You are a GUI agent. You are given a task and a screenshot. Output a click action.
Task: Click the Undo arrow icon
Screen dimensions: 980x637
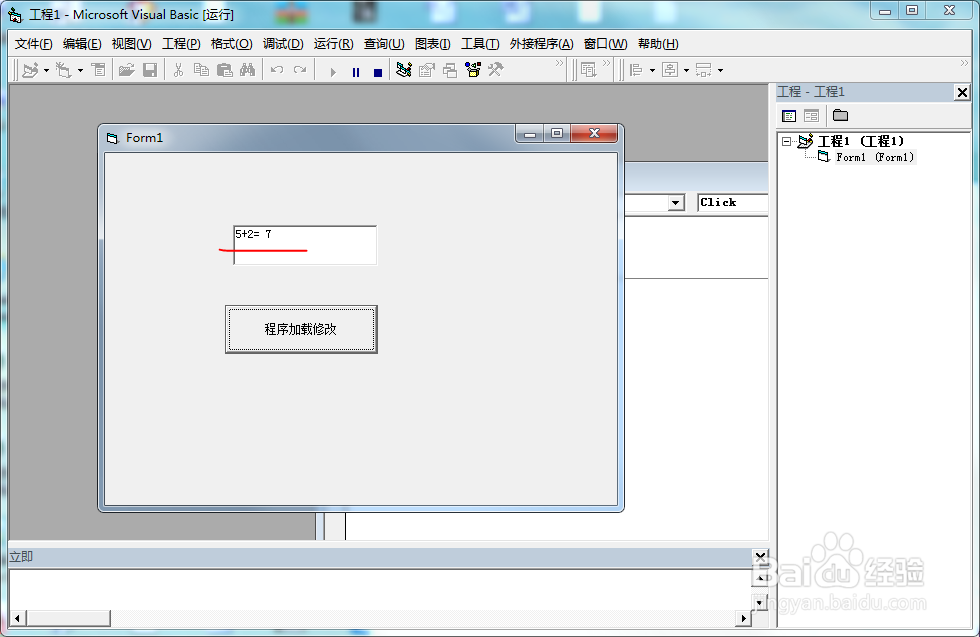click(277, 70)
